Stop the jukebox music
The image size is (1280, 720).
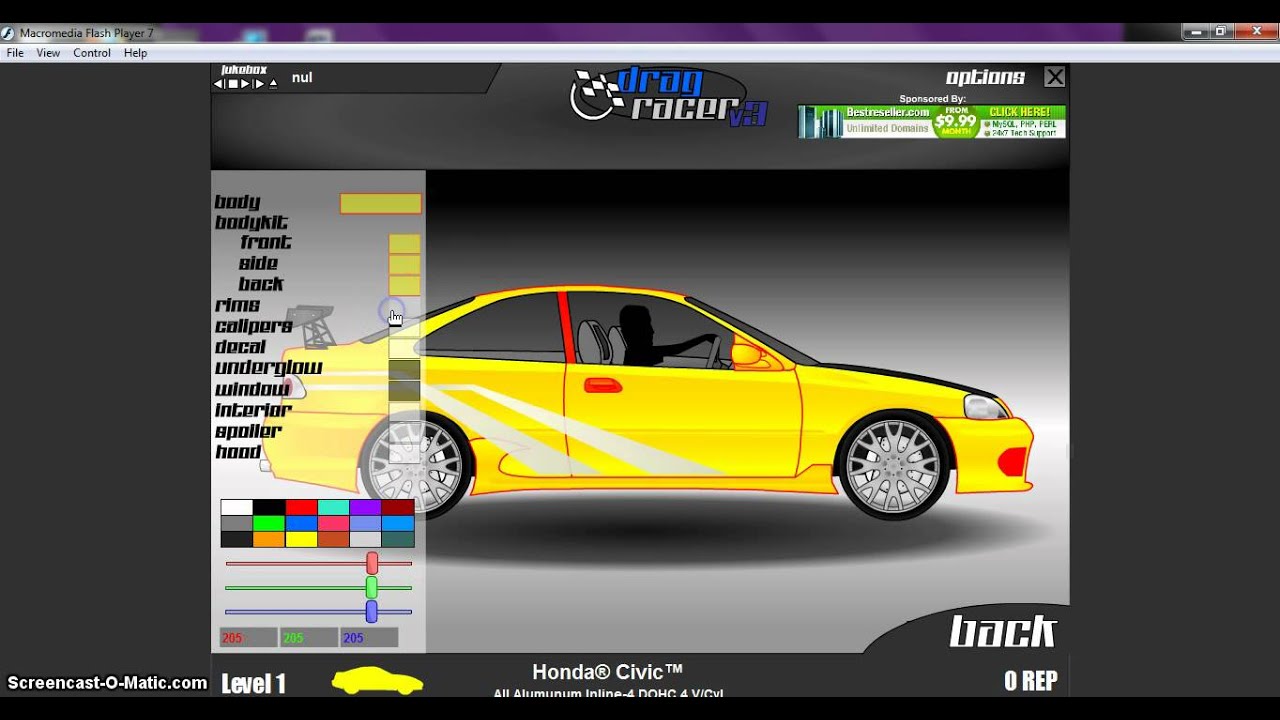click(x=232, y=84)
